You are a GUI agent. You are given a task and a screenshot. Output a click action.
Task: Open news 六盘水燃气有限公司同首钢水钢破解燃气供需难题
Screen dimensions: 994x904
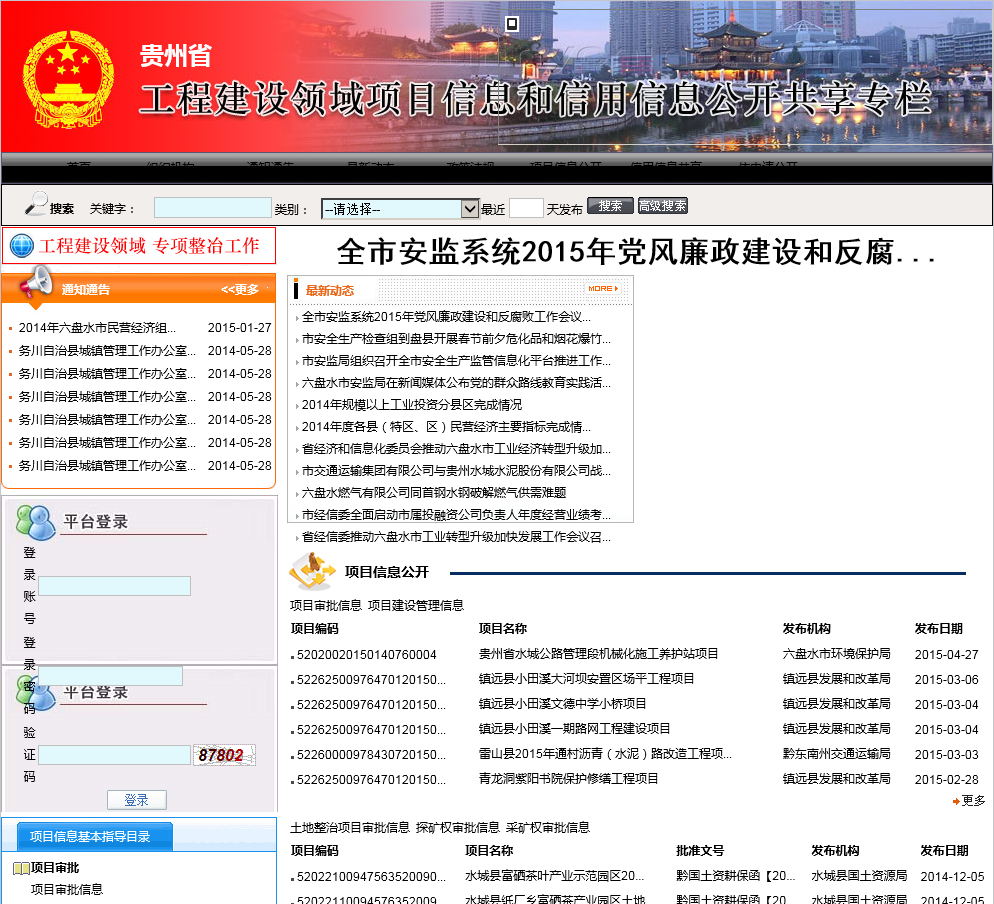pos(434,493)
